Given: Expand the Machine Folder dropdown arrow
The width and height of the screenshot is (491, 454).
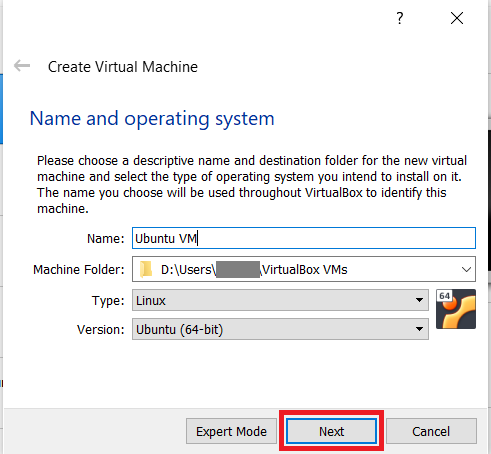Looking at the screenshot, I should pos(466,269).
